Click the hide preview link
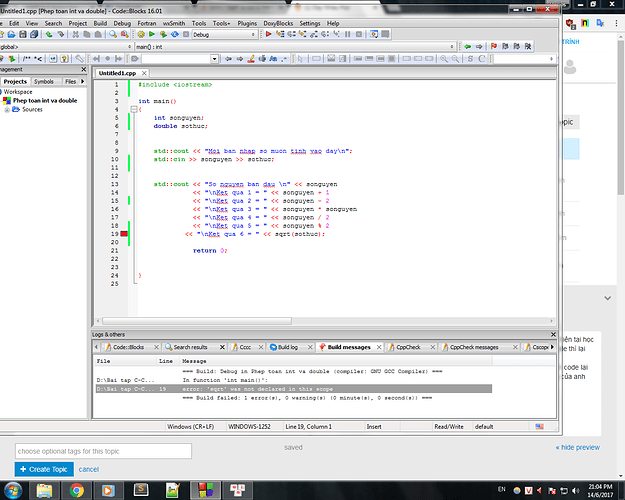 [x=578, y=448]
